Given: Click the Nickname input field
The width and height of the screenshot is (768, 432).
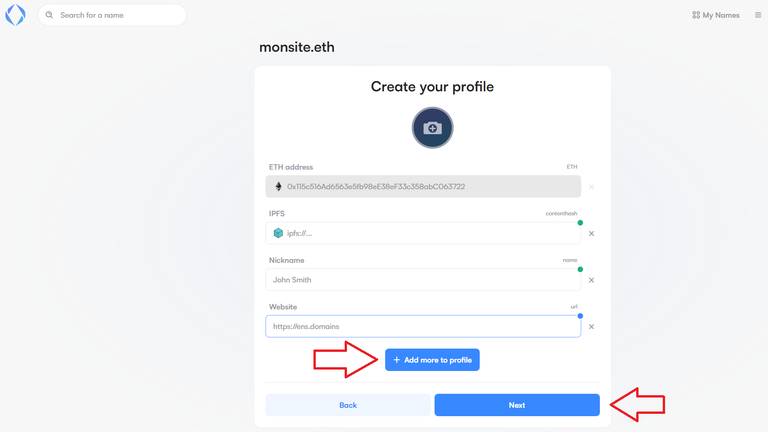Looking at the screenshot, I should 423,280.
